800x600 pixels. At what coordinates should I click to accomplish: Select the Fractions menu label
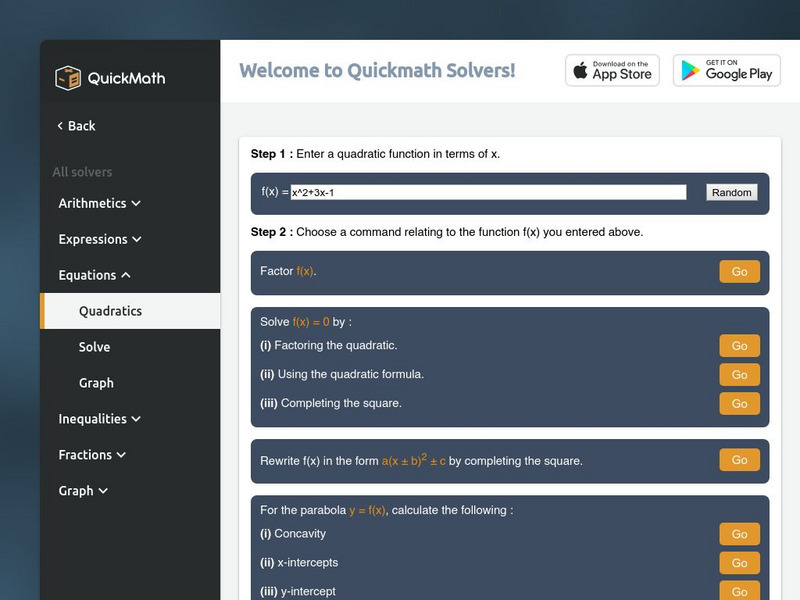click(85, 455)
